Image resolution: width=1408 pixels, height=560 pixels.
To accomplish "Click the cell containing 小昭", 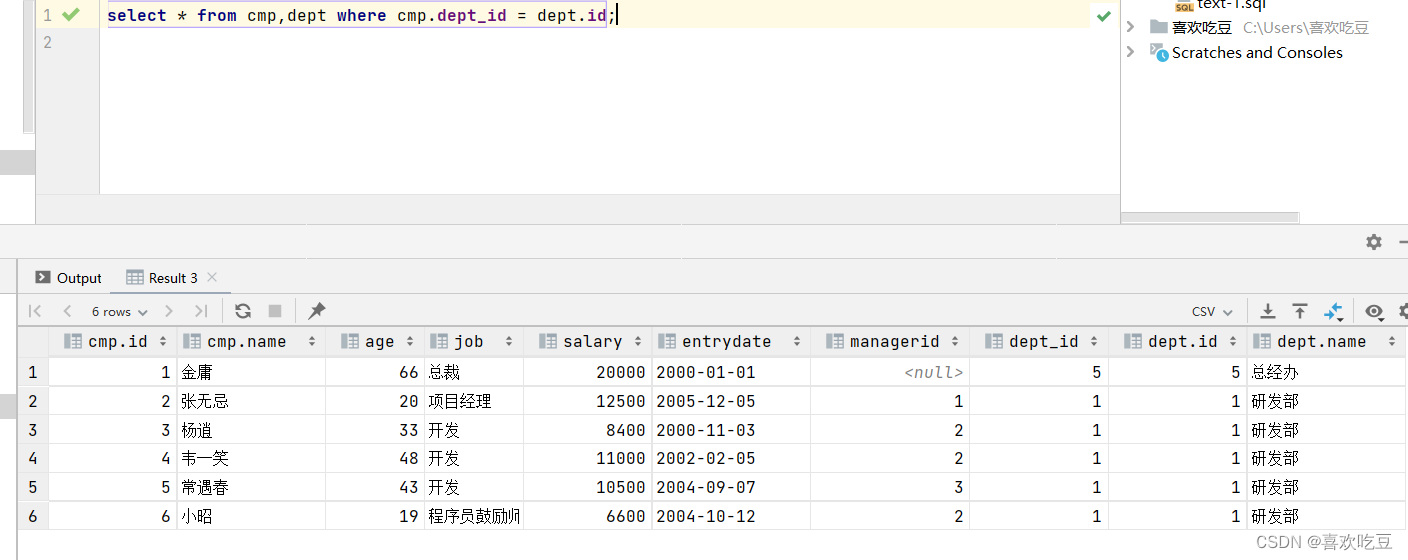I will tap(251, 517).
